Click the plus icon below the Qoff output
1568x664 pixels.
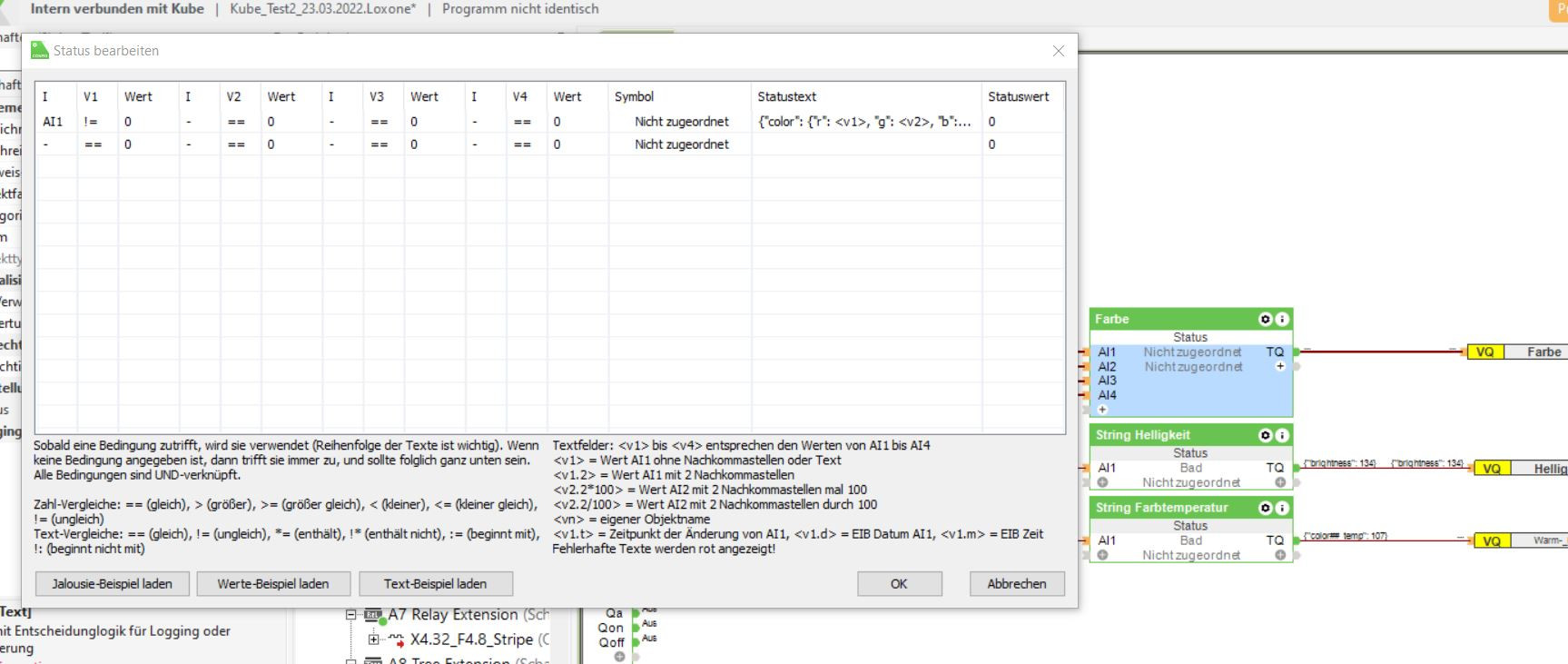(x=619, y=657)
